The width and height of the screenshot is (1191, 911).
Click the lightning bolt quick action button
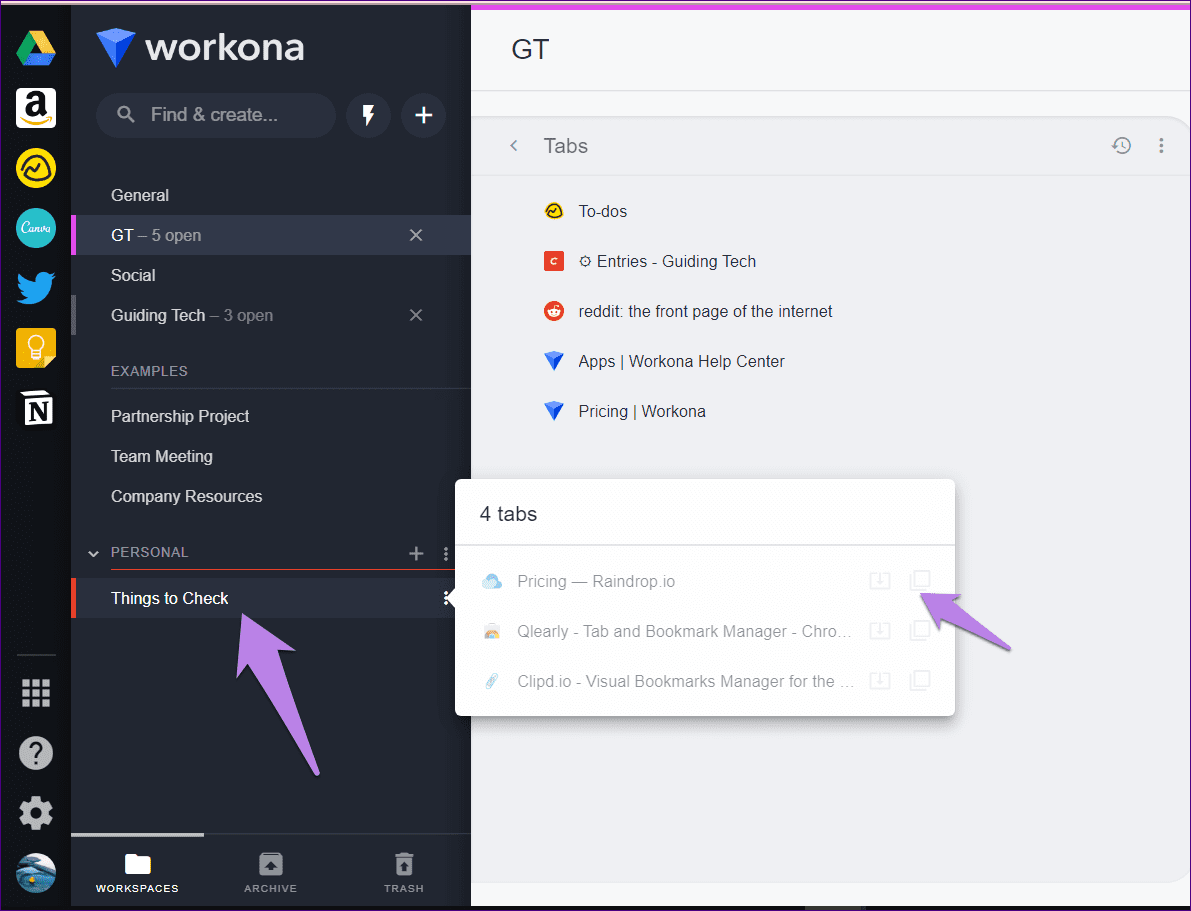[x=368, y=115]
